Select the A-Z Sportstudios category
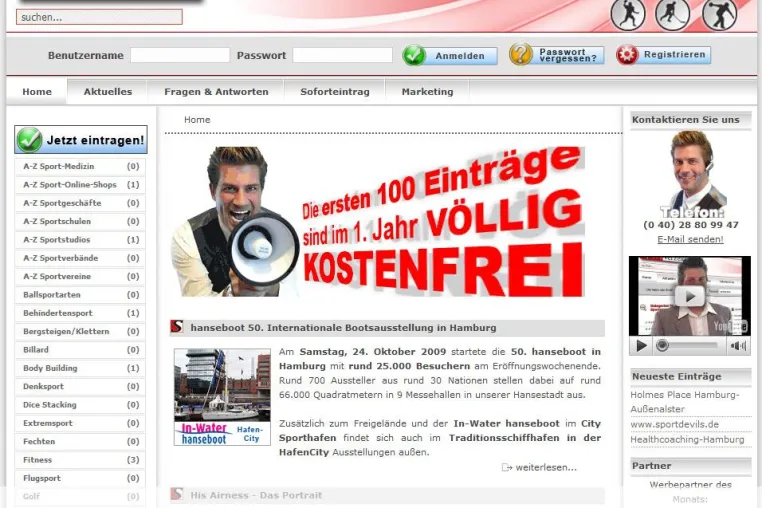762x508 pixels. click(80, 240)
